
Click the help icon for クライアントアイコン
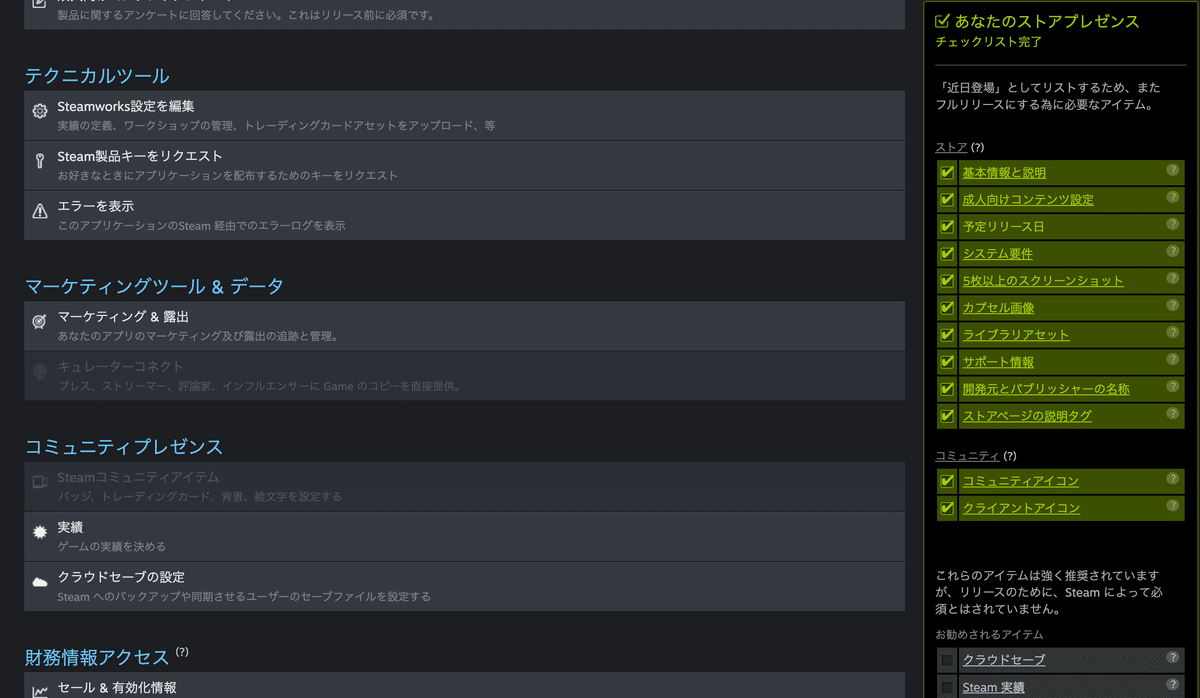coord(1172,505)
